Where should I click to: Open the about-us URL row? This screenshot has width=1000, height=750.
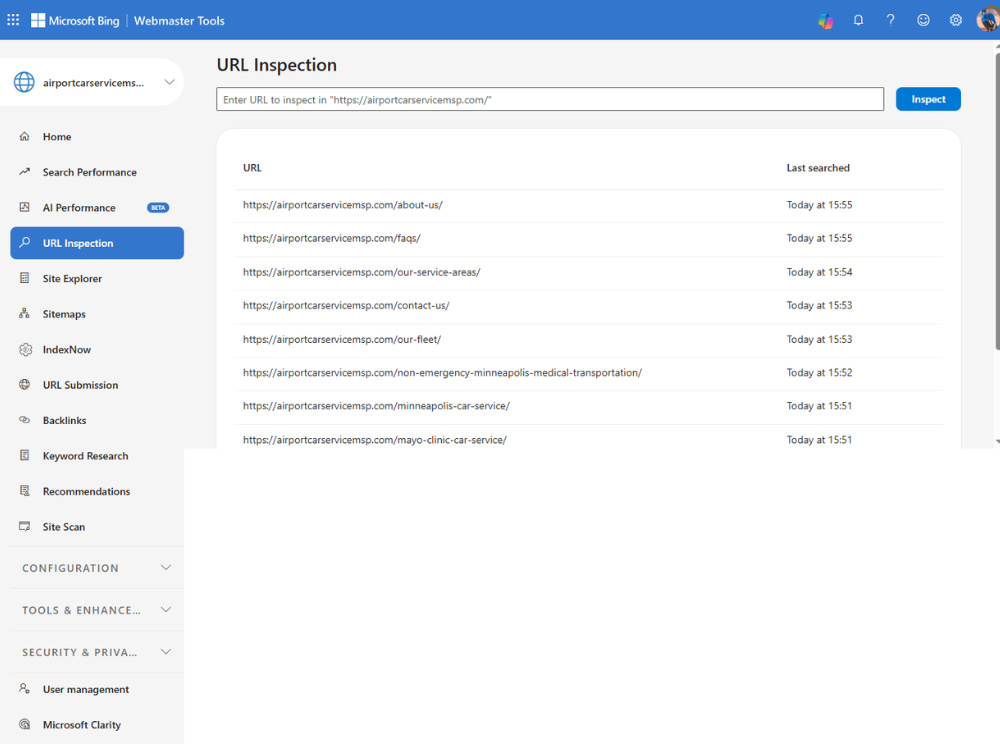point(588,205)
